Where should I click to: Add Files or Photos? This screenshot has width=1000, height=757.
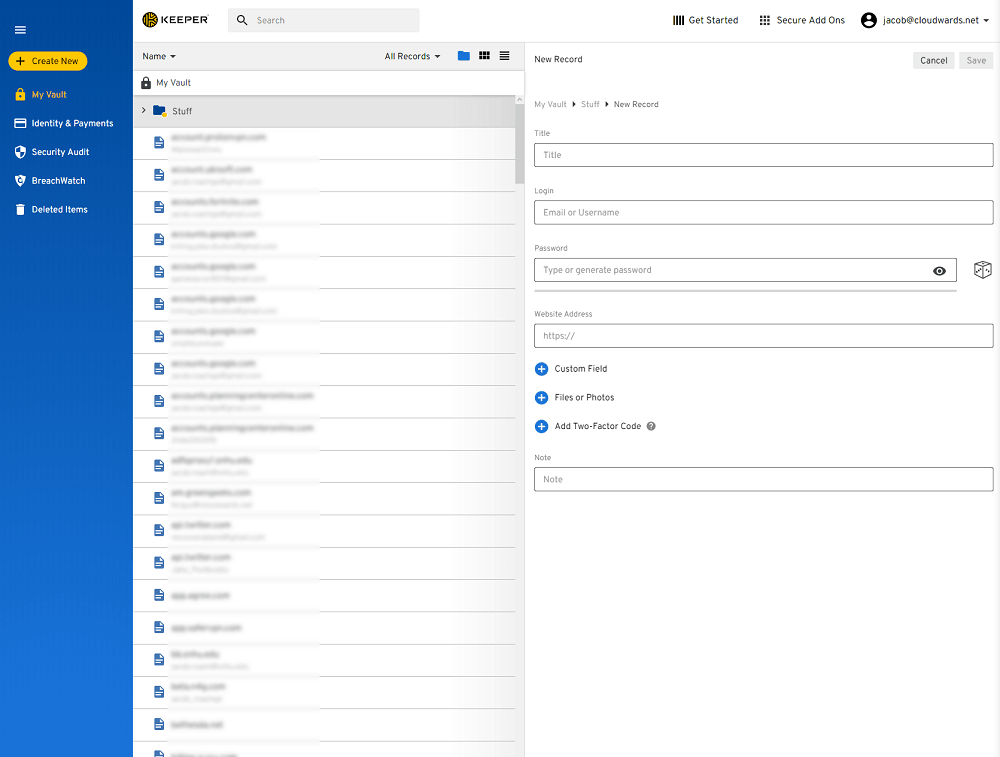(x=575, y=397)
